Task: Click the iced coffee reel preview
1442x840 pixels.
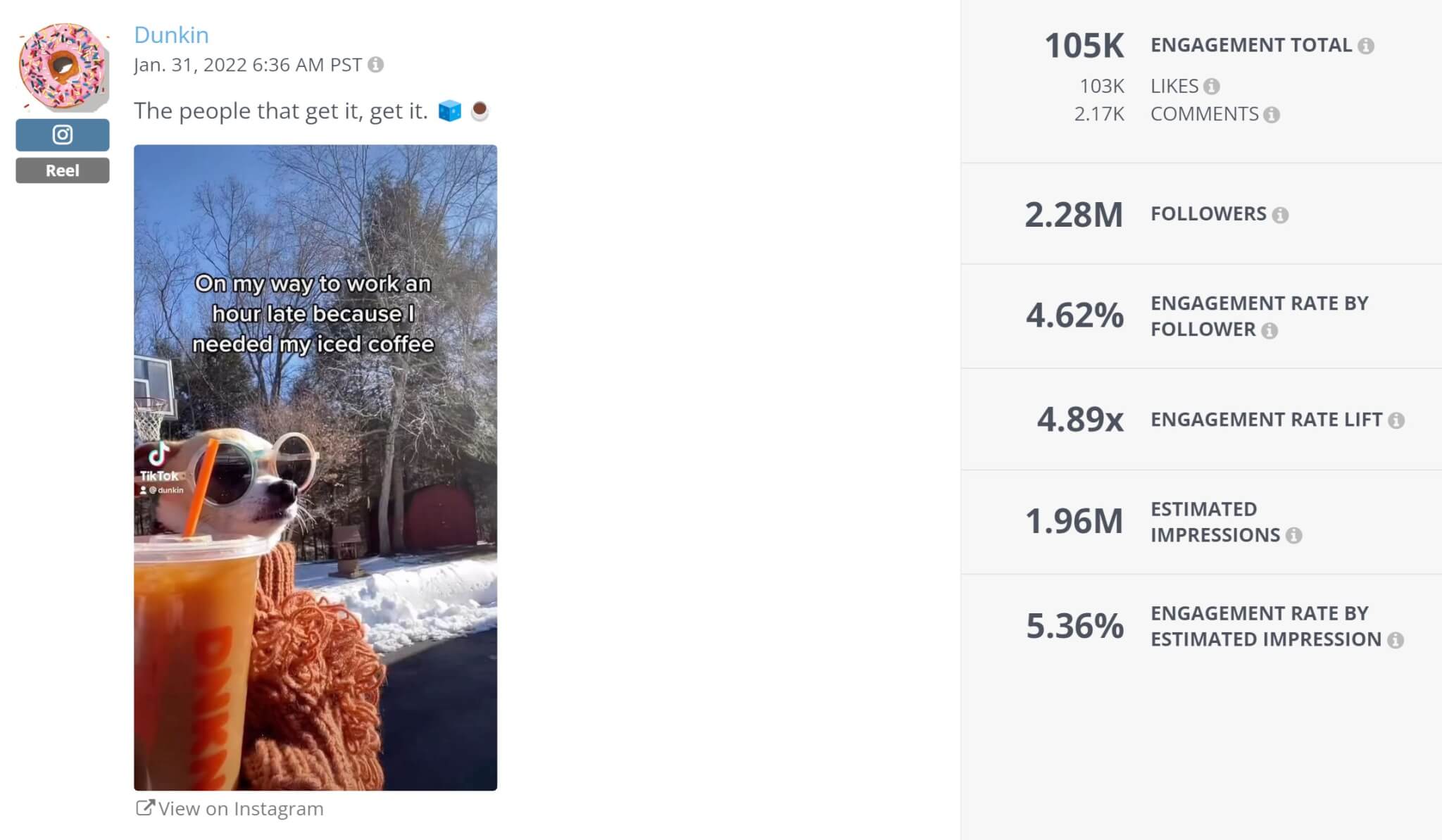Action: (315, 465)
